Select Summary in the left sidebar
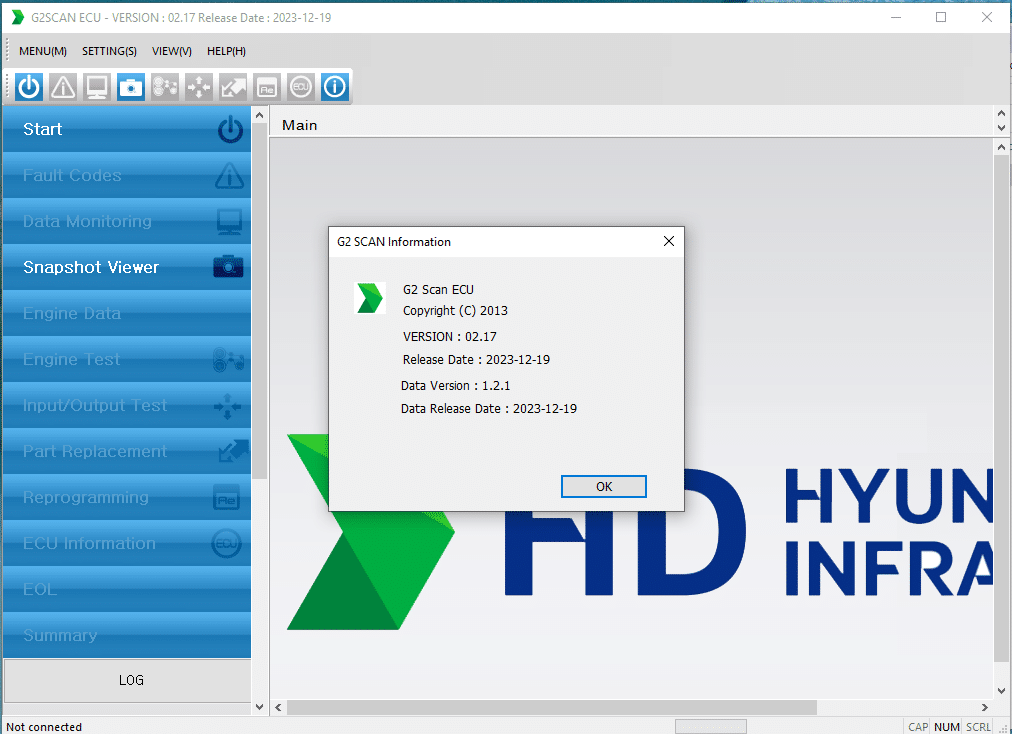 126,635
